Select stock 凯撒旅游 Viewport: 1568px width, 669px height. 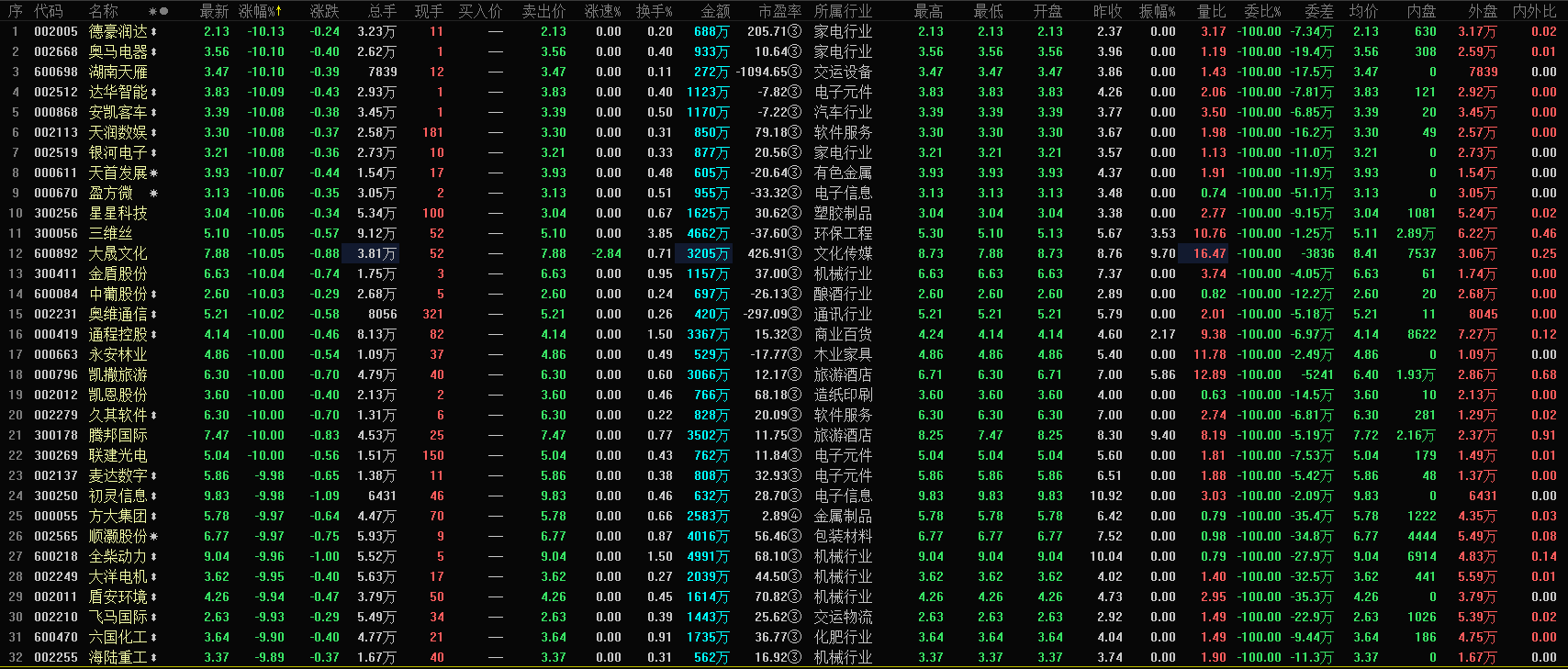118,374
